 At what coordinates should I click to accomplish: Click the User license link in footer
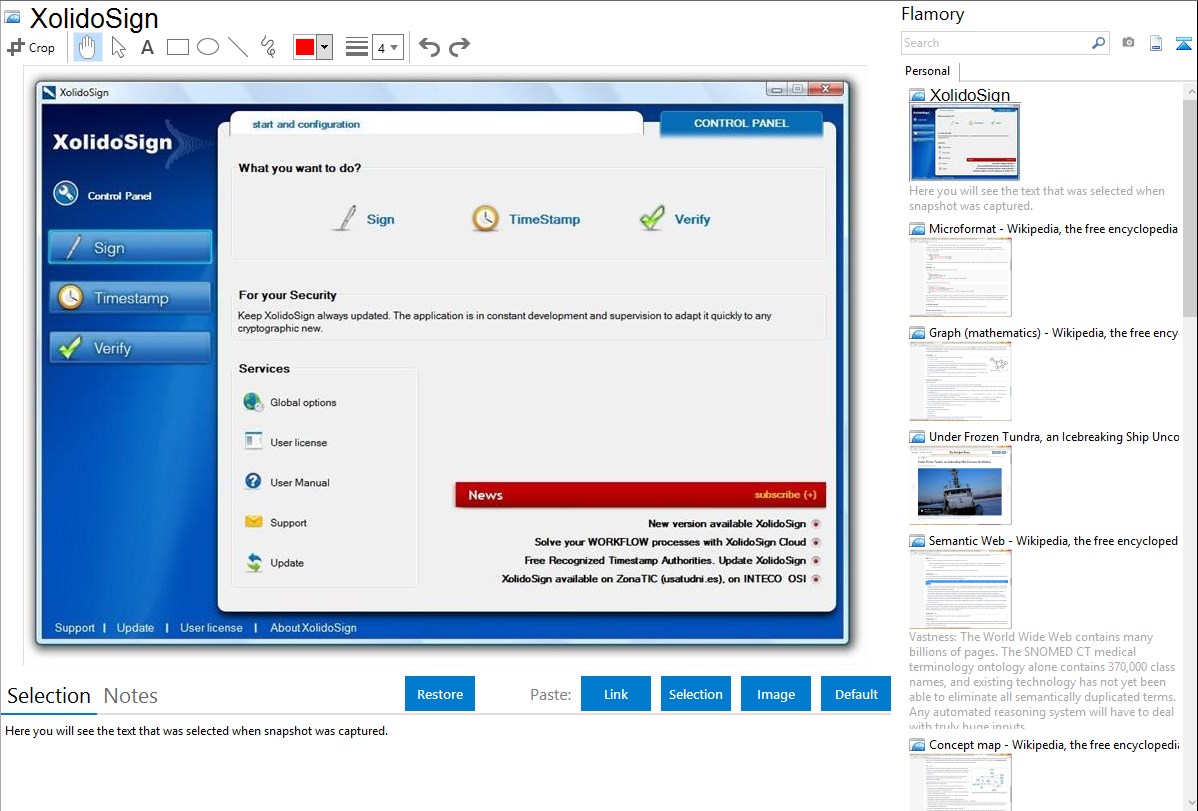click(x=211, y=628)
